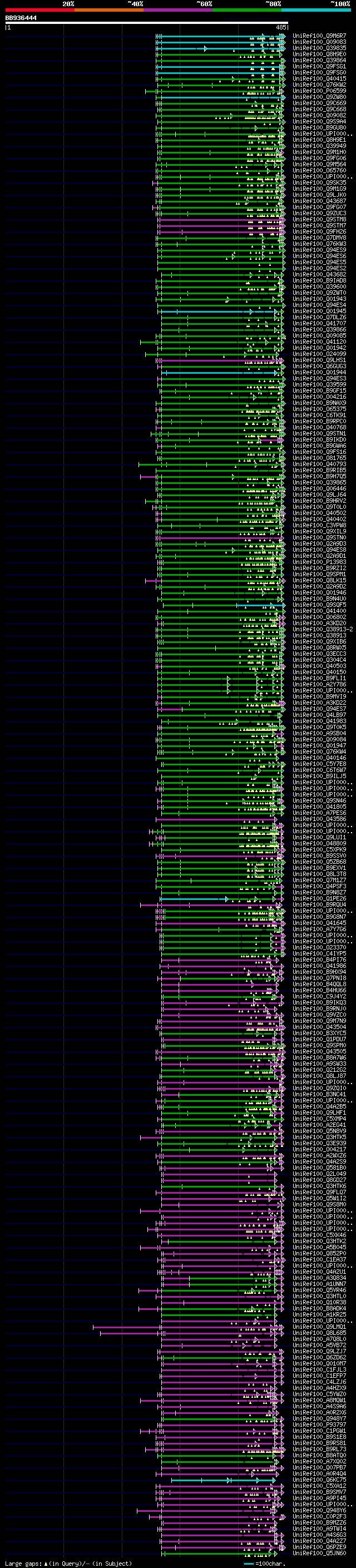Select the UniRef100_Q9FG06 label
The height and width of the screenshot is (1568, 356).
pyautogui.click(x=319, y=159)
